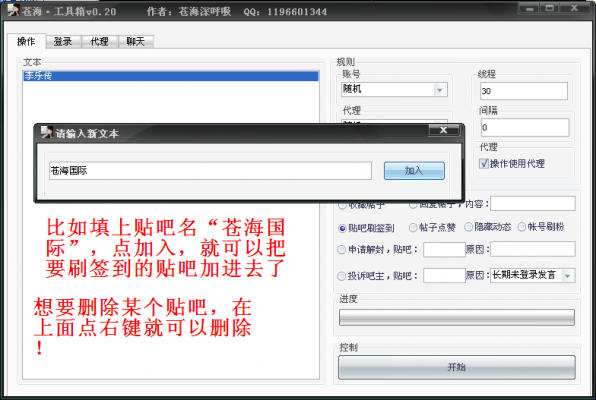Minimize the main toolbox window
Viewport: 596px width, 400px height.
click(530, 8)
